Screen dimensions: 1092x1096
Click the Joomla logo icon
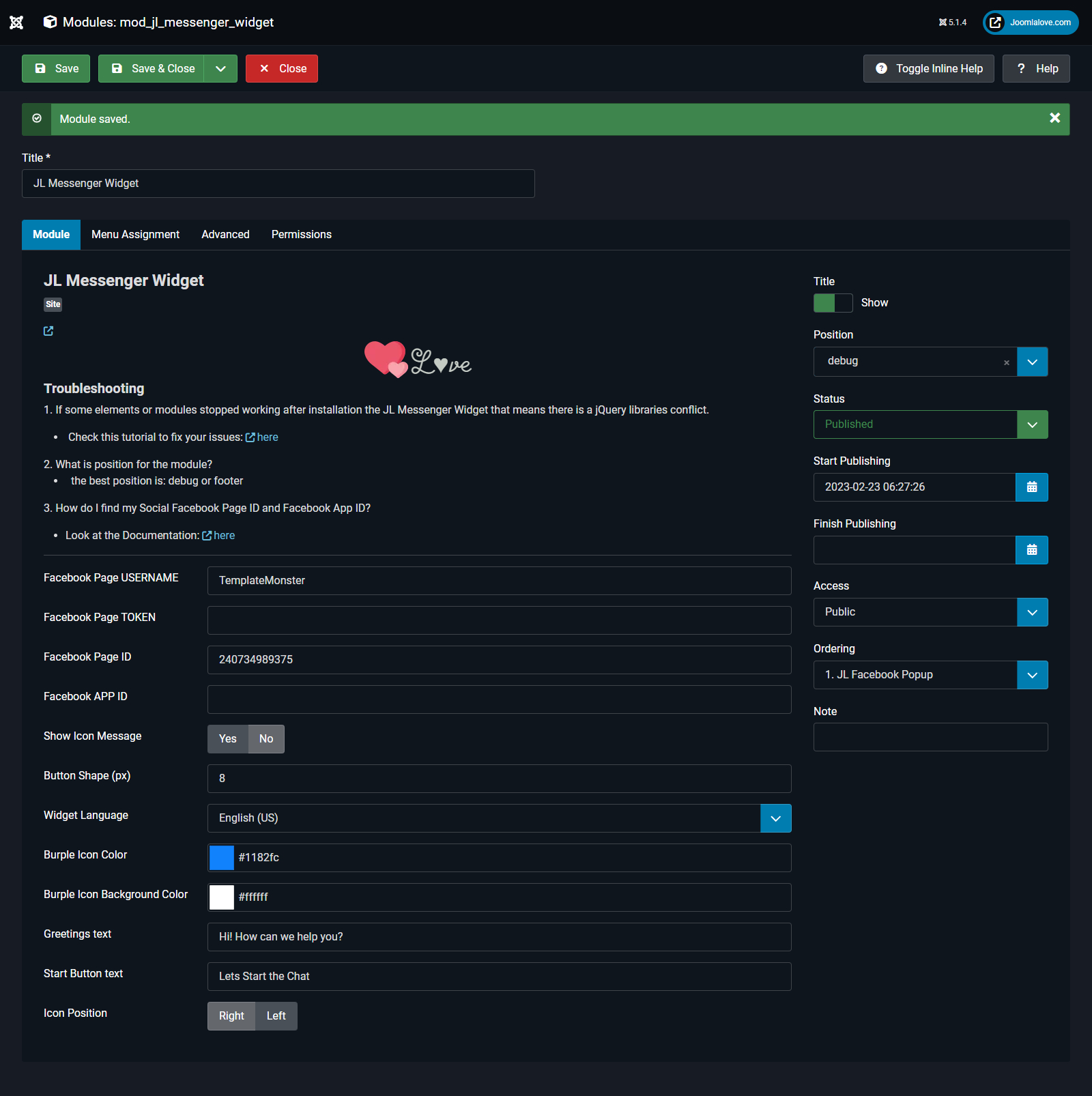tap(16, 23)
